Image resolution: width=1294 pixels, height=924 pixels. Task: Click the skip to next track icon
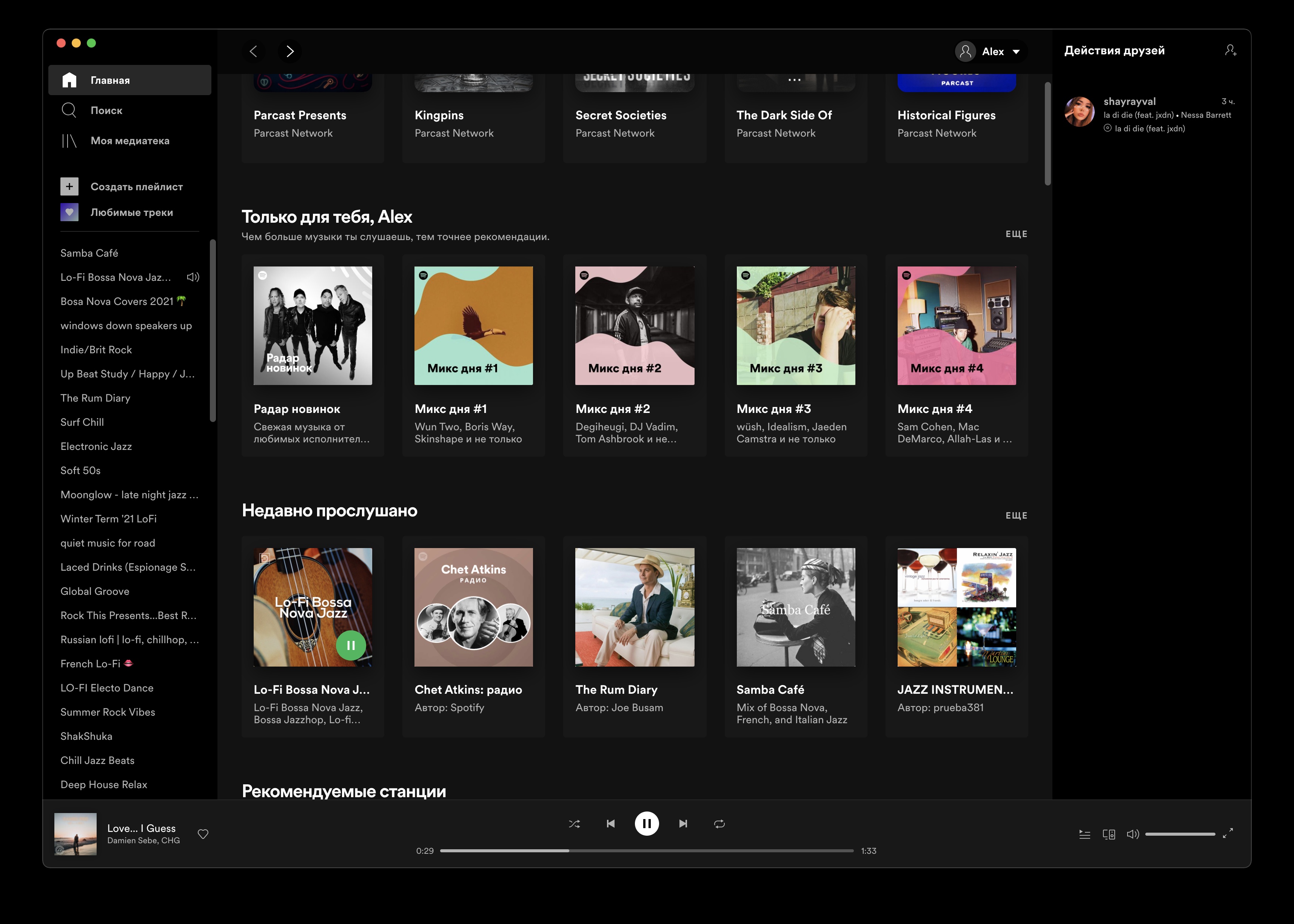click(683, 823)
